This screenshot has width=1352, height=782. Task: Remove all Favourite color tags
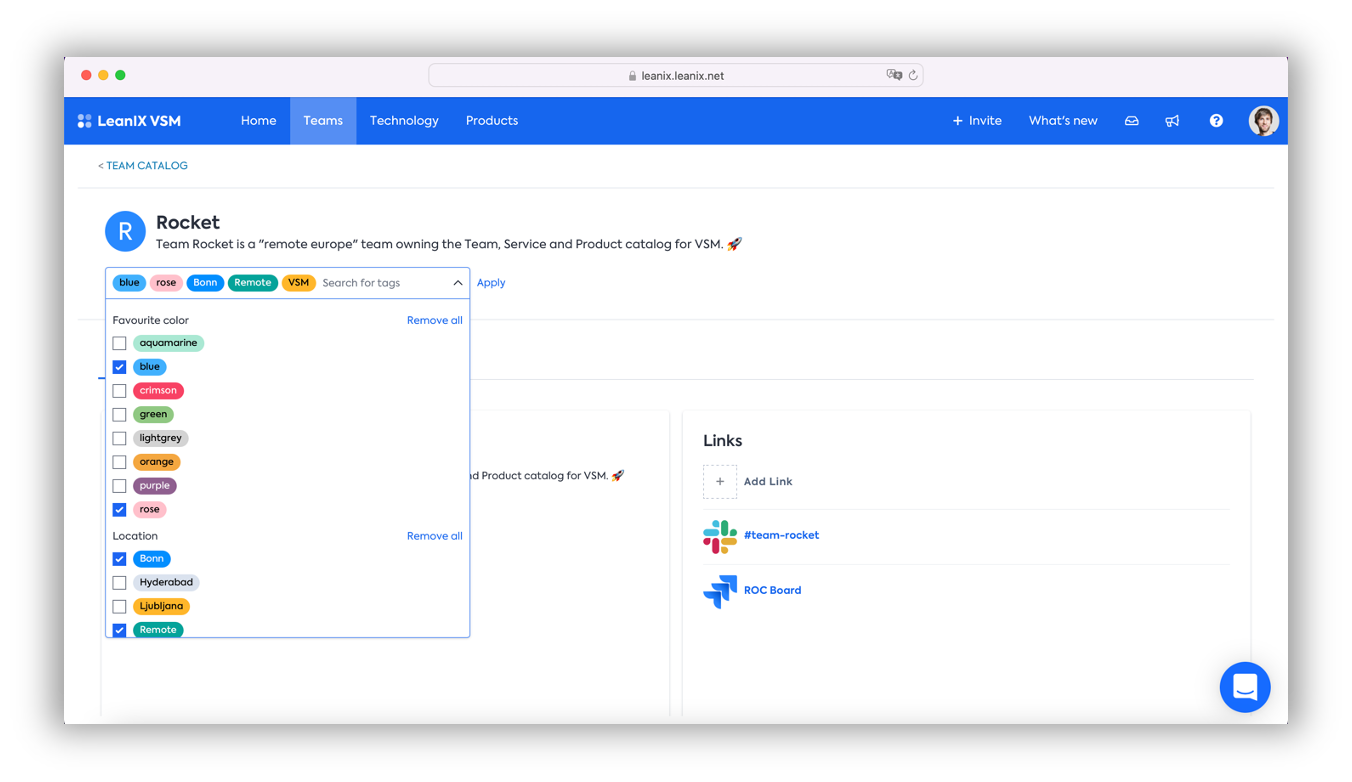(435, 321)
